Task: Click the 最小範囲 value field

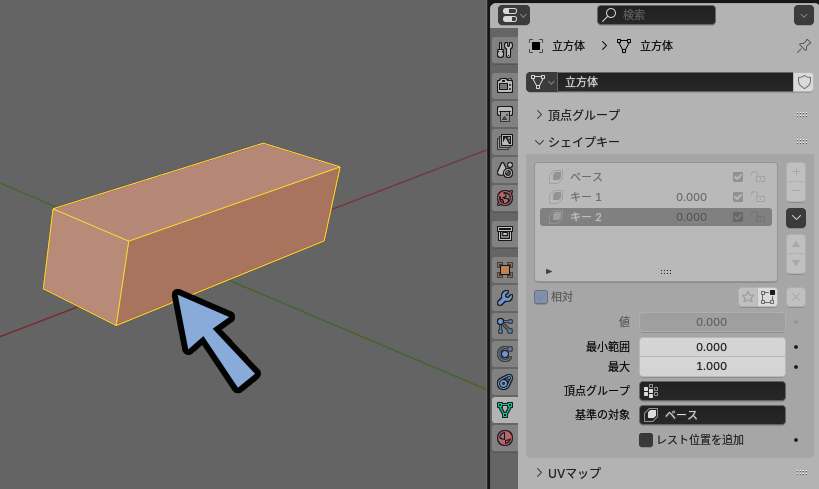Action: 712,347
